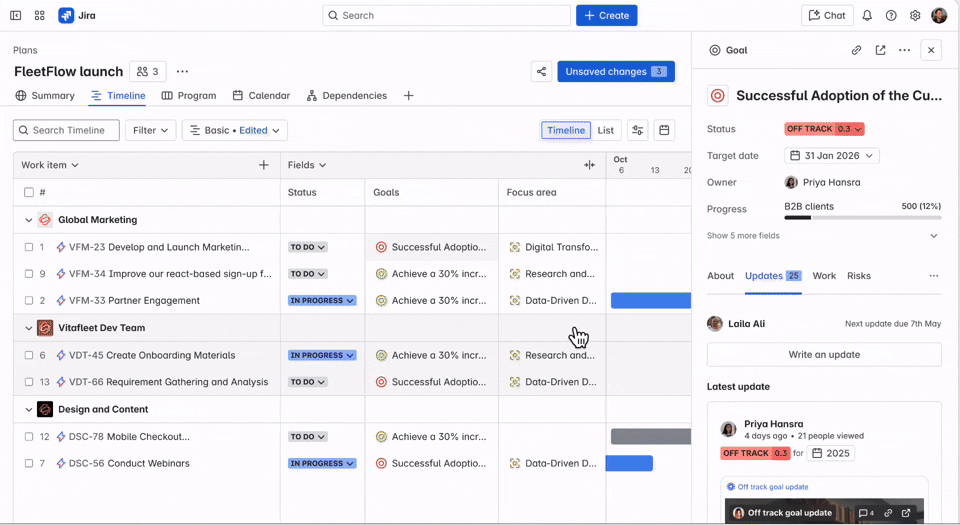This screenshot has height=525, width=960.
Task: Collapse the sidebar using top-left panel icon
Action: pos(16,15)
